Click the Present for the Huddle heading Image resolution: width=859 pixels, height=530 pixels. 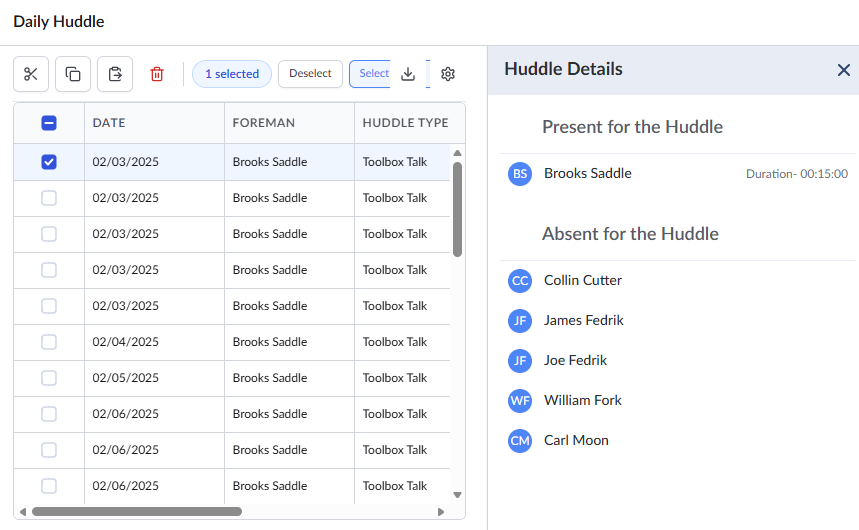(632, 127)
